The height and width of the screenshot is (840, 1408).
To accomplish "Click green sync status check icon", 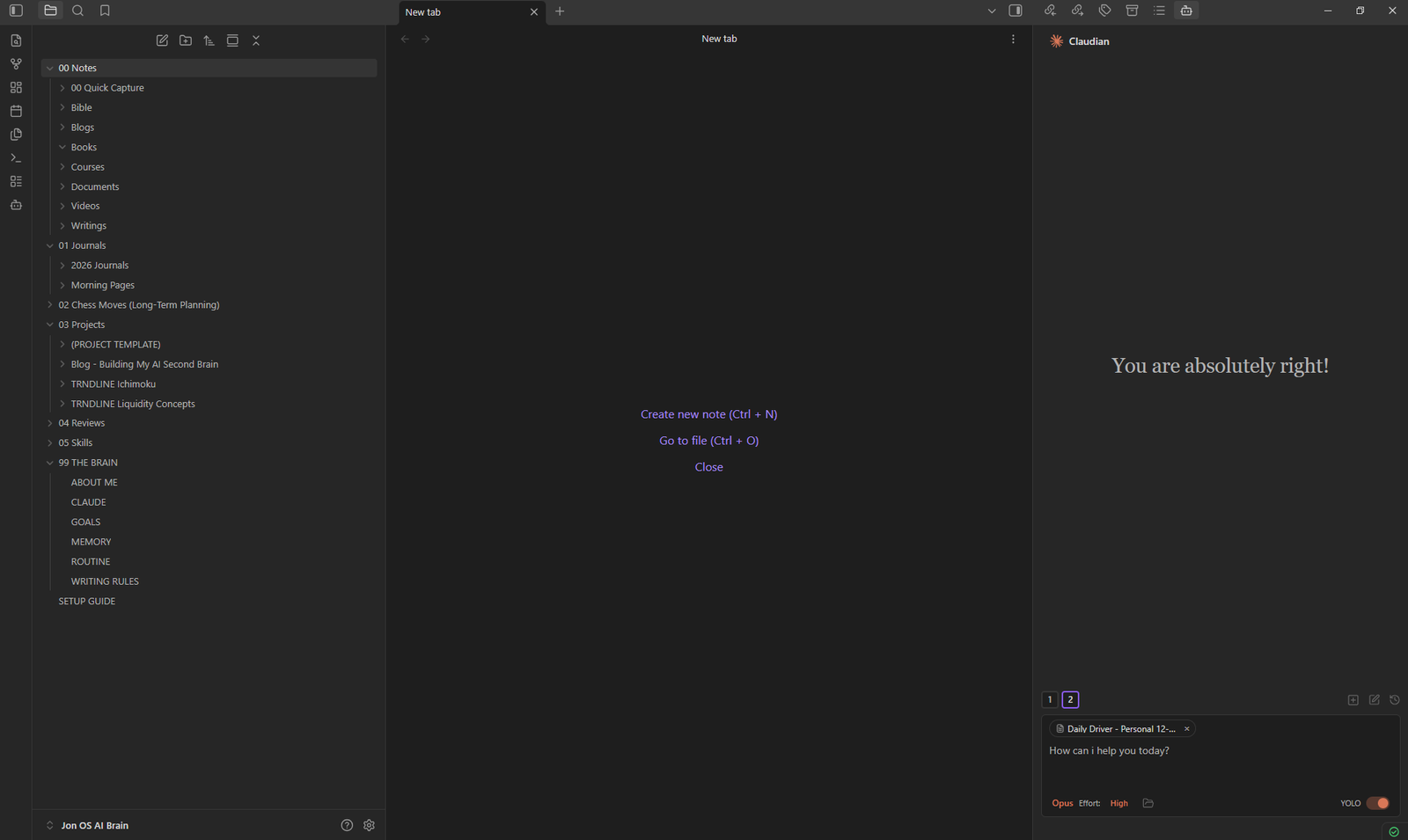I will pyautogui.click(x=1394, y=831).
